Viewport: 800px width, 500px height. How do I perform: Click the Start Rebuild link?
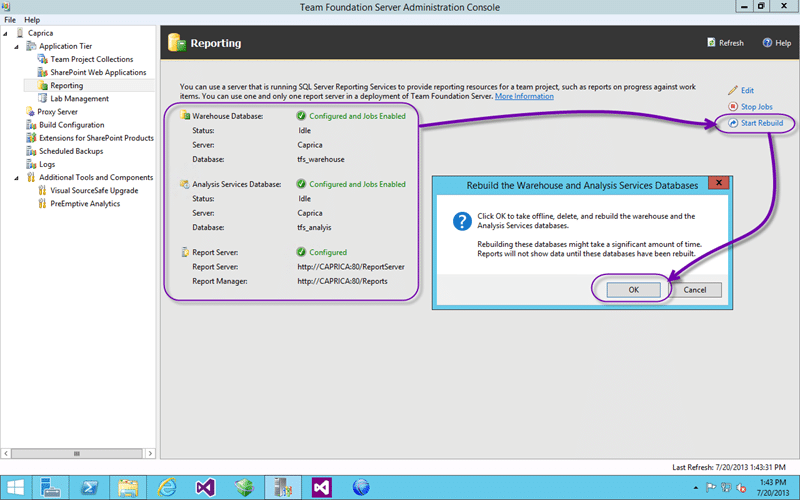point(762,123)
